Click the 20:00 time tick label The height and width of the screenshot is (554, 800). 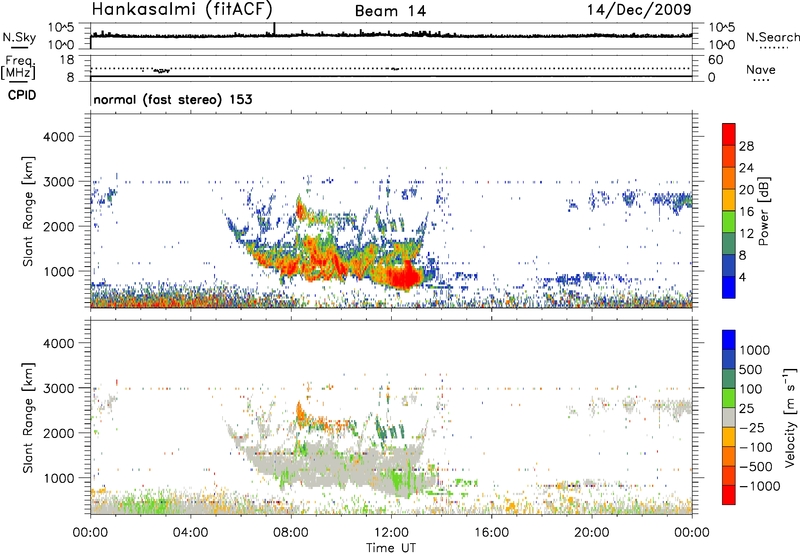point(592,533)
